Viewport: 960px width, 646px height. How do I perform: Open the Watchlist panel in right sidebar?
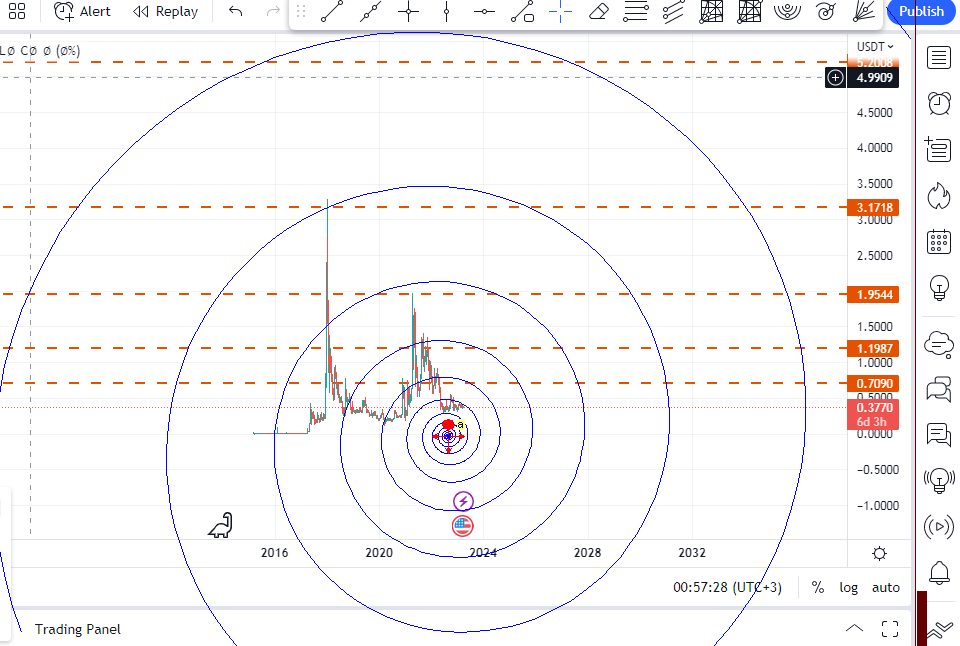[x=939, y=58]
